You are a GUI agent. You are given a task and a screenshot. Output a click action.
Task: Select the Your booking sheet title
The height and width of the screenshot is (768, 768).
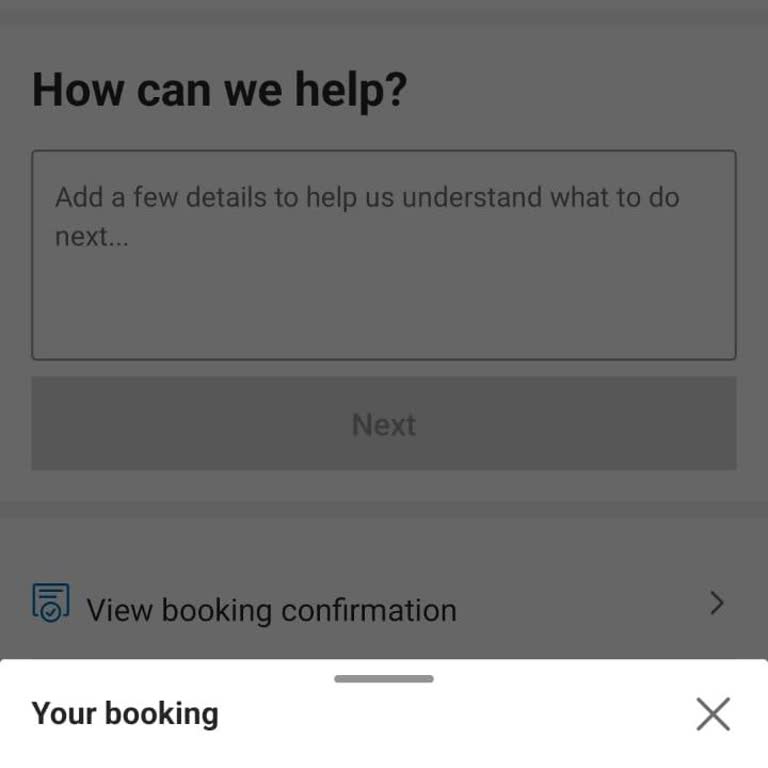(125, 714)
